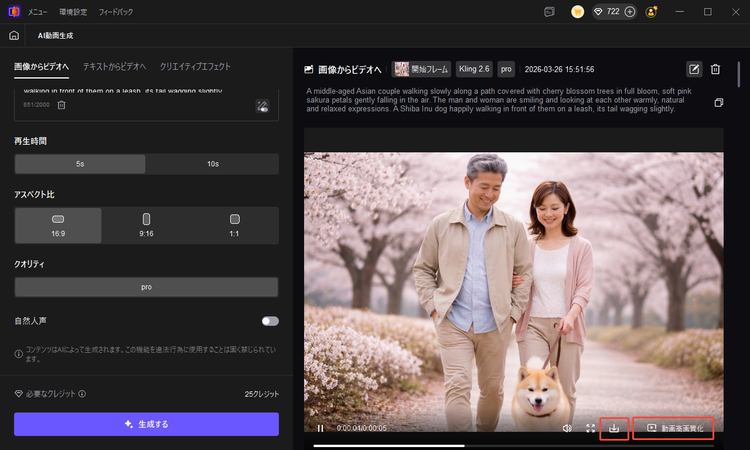Enter fullscreen video view
Image resolution: width=750 pixels, height=450 pixels.
[x=591, y=428]
